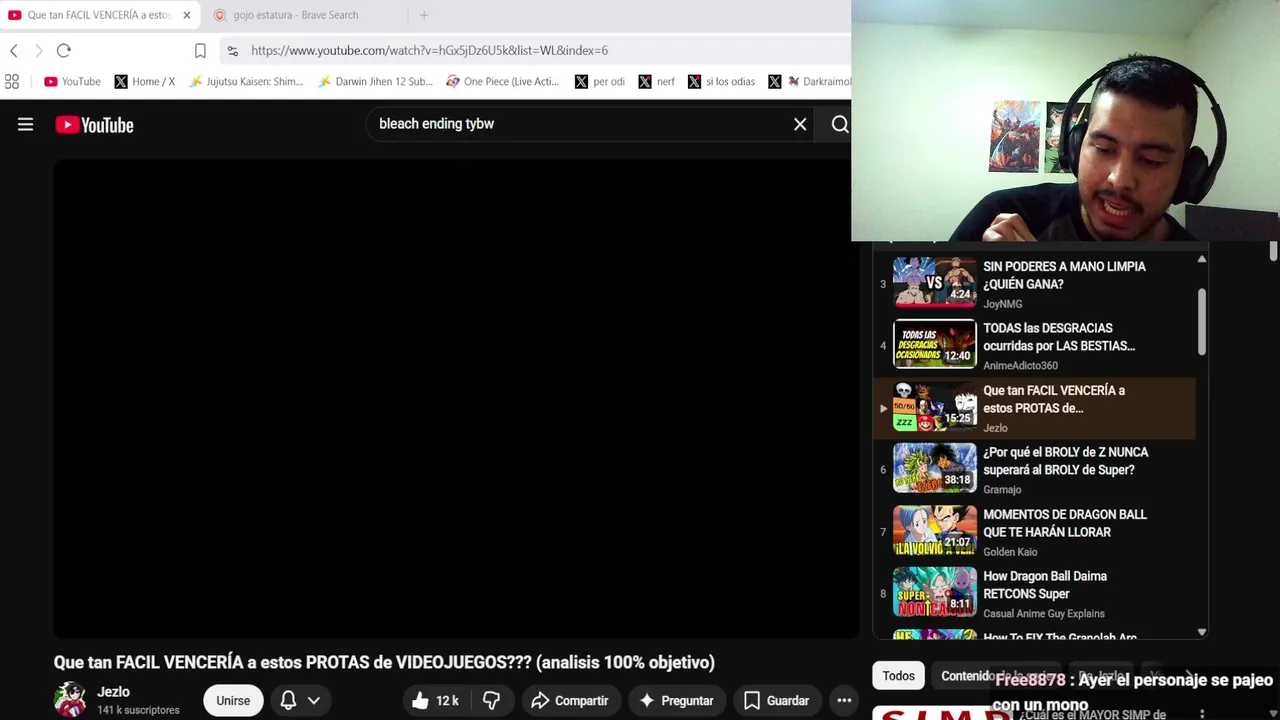
Task: Click the black video player area
Action: point(456,398)
